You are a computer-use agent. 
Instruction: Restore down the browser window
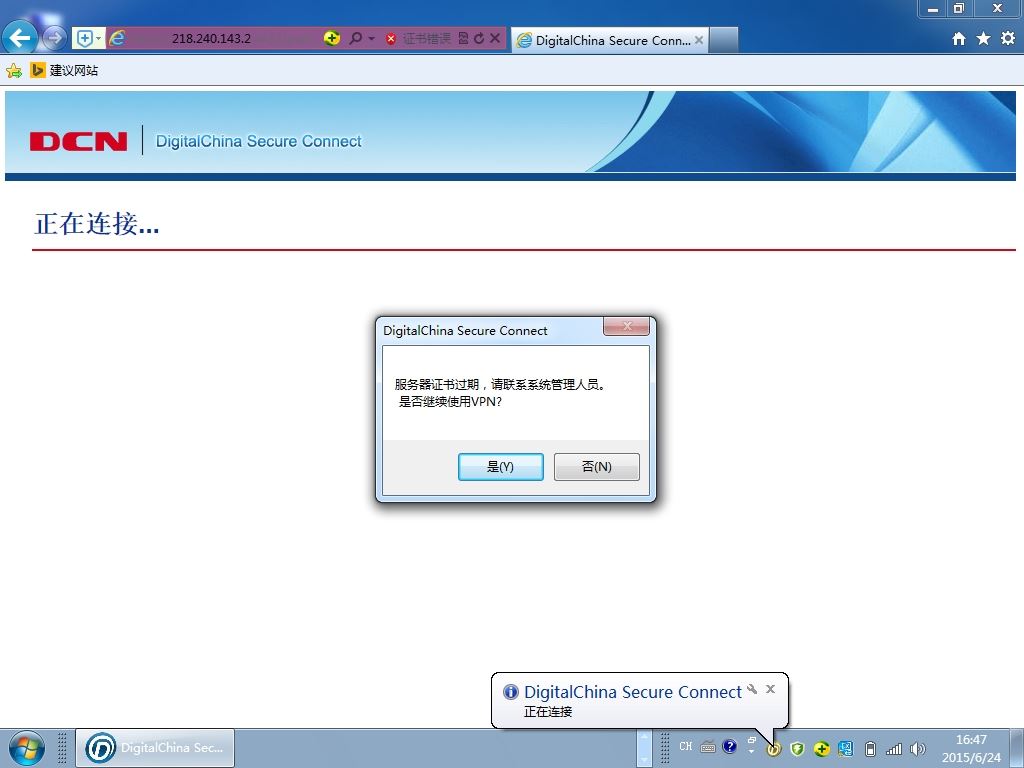pos(959,8)
